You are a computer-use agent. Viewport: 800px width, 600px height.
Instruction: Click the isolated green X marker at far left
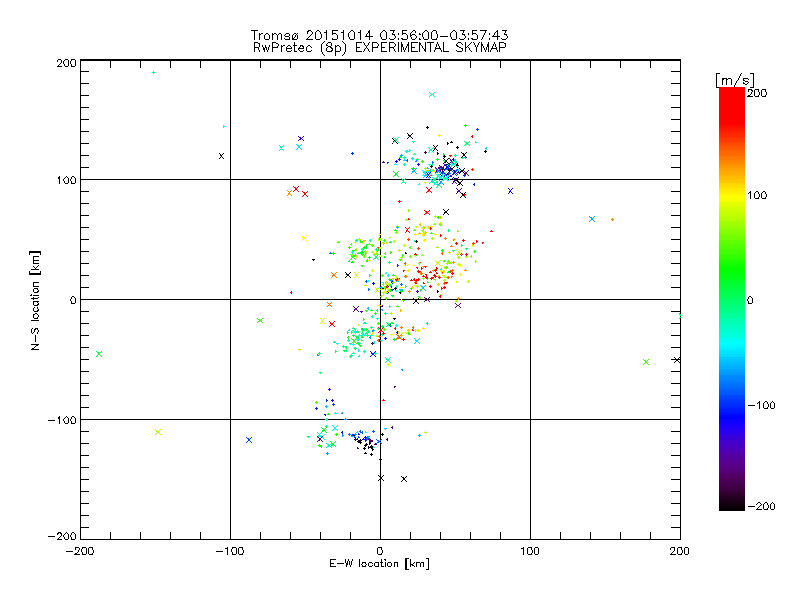click(x=99, y=354)
